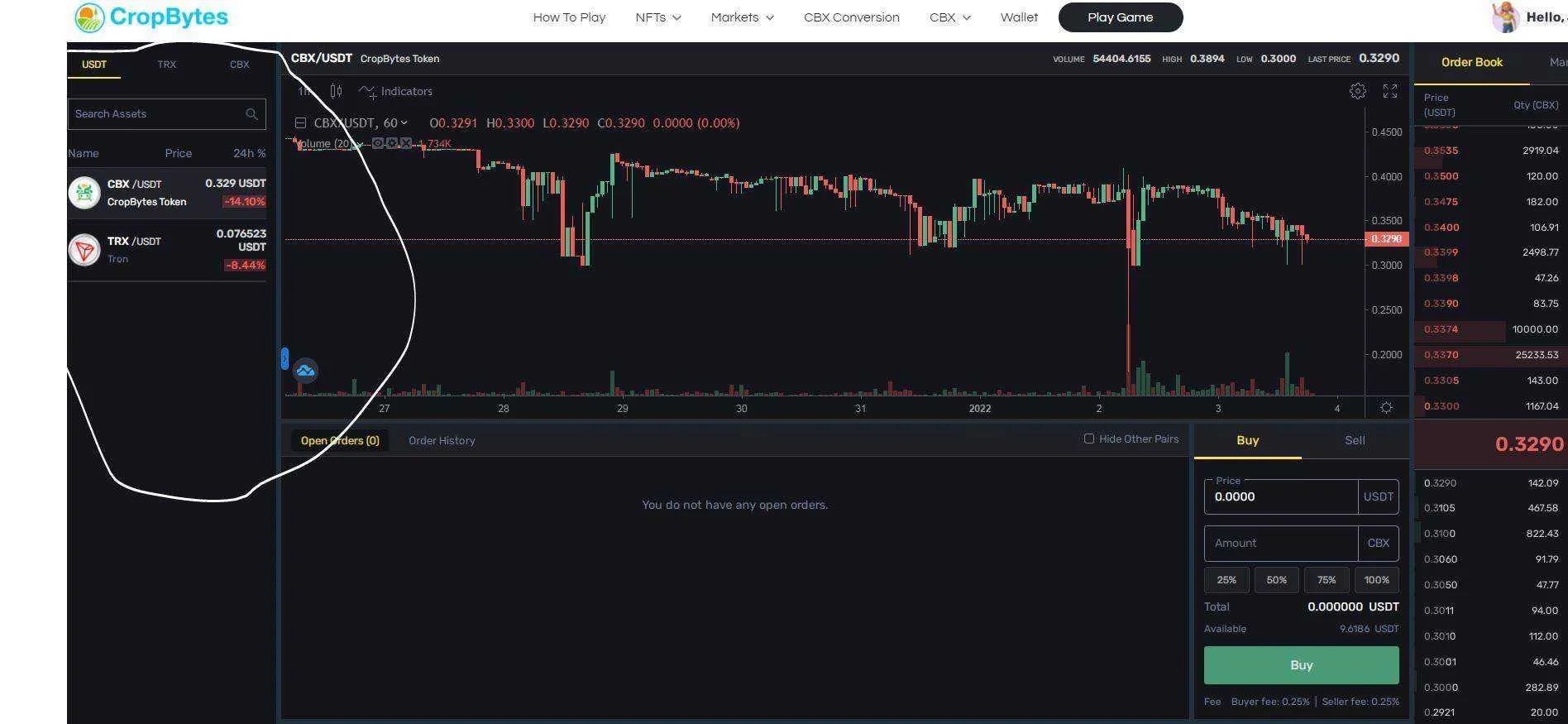The image size is (1568, 724).
Task: Open the Wallet page
Action: pos(1019,17)
